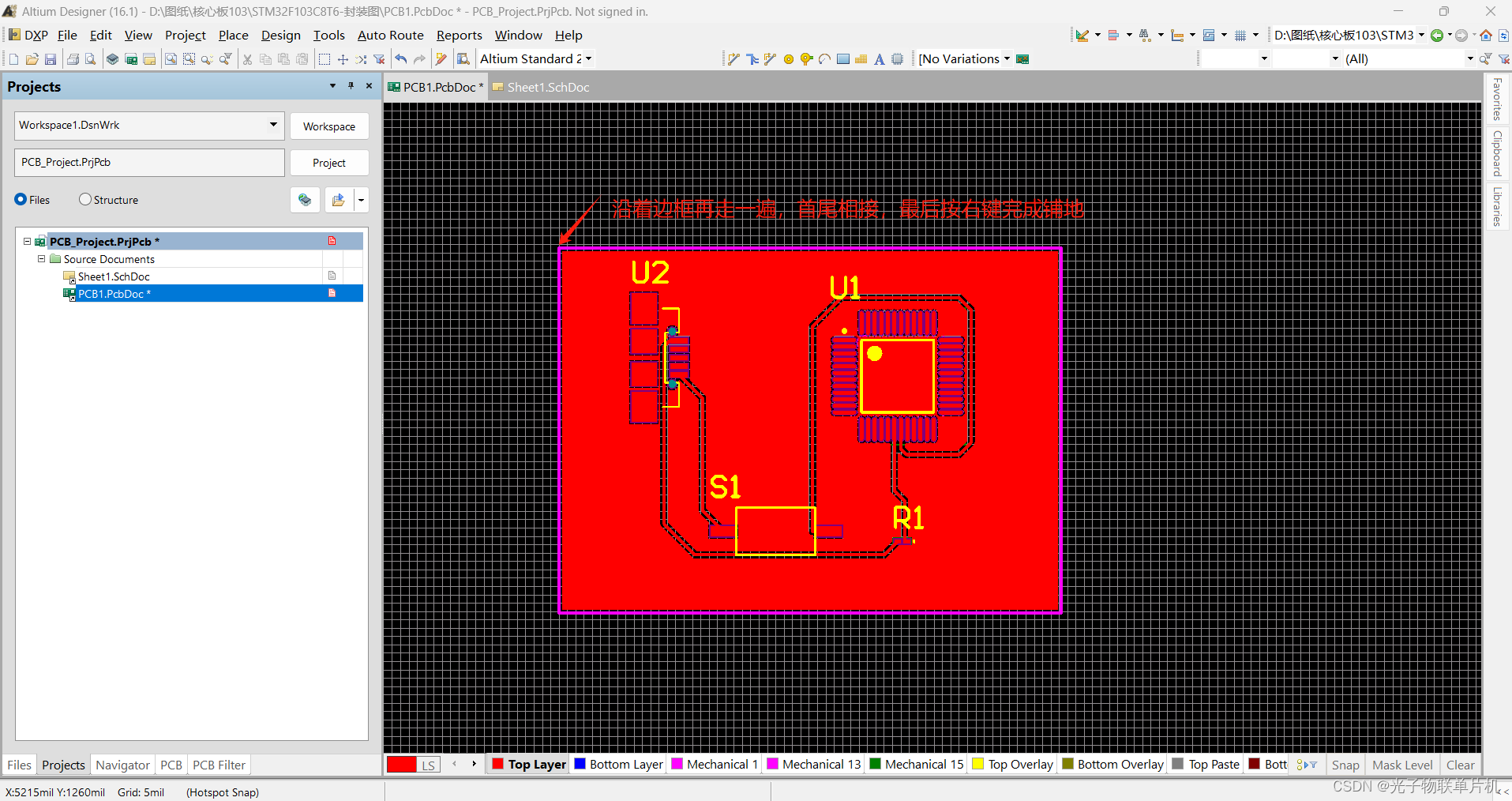Click the Open document folder icon
The width and height of the screenshot is (1512, 801).
[32, 59]
